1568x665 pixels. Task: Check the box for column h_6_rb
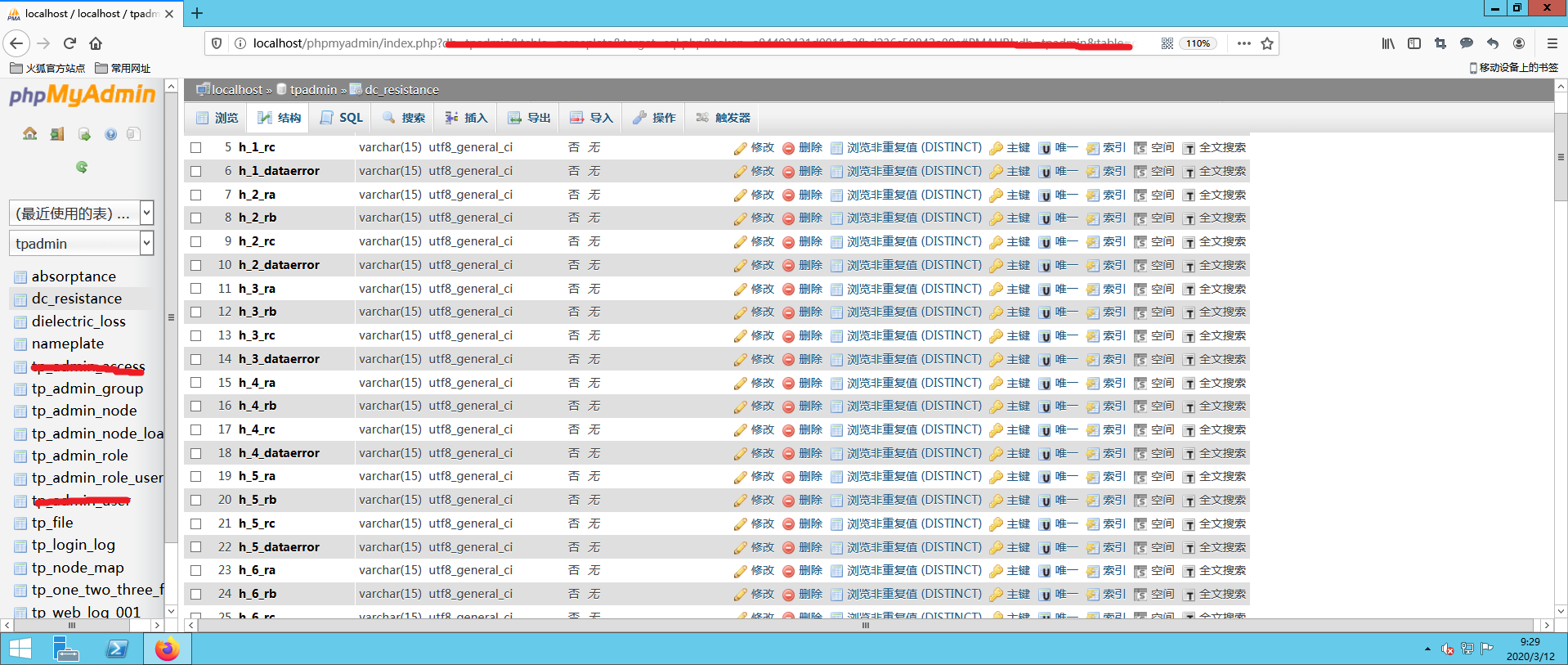click(196, 594)
